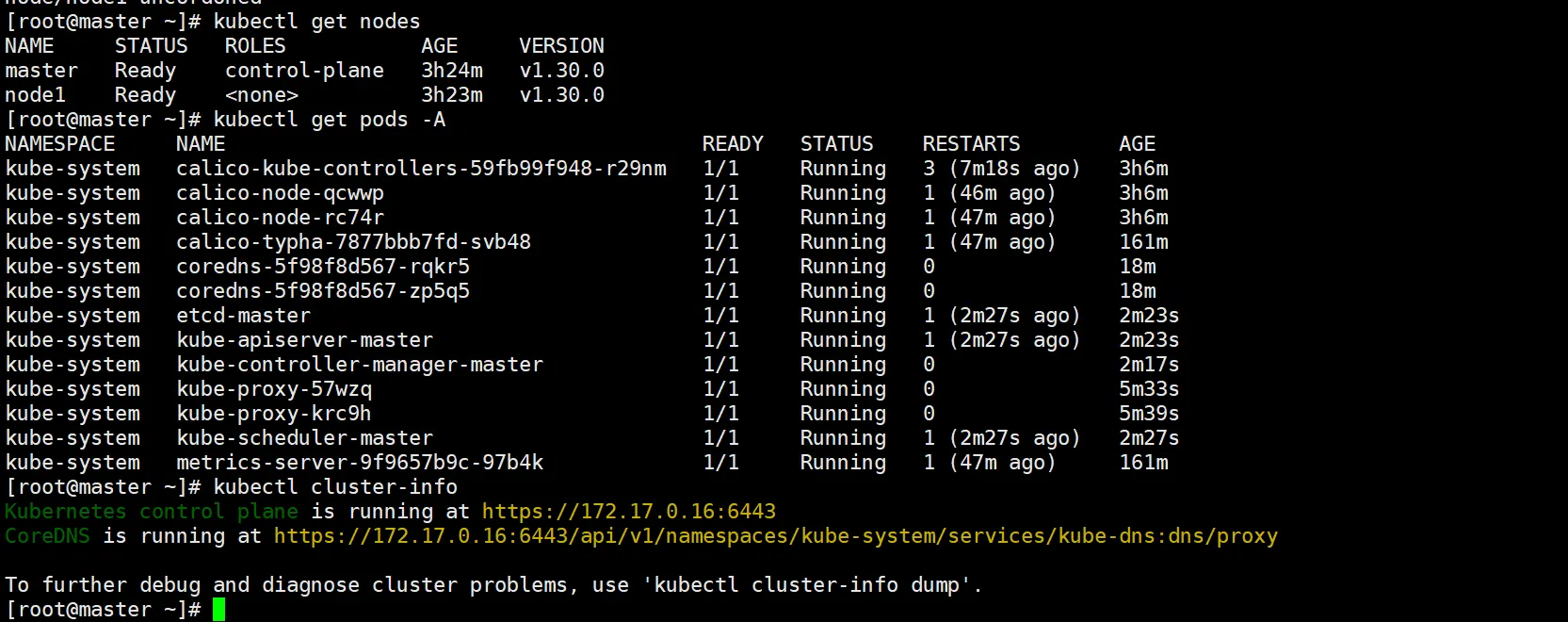Viewport: 1568px width, 622px height.
Task: Click age '5m39s' of kube-proxy-krc9h
Action: (x=1149, y=414)
